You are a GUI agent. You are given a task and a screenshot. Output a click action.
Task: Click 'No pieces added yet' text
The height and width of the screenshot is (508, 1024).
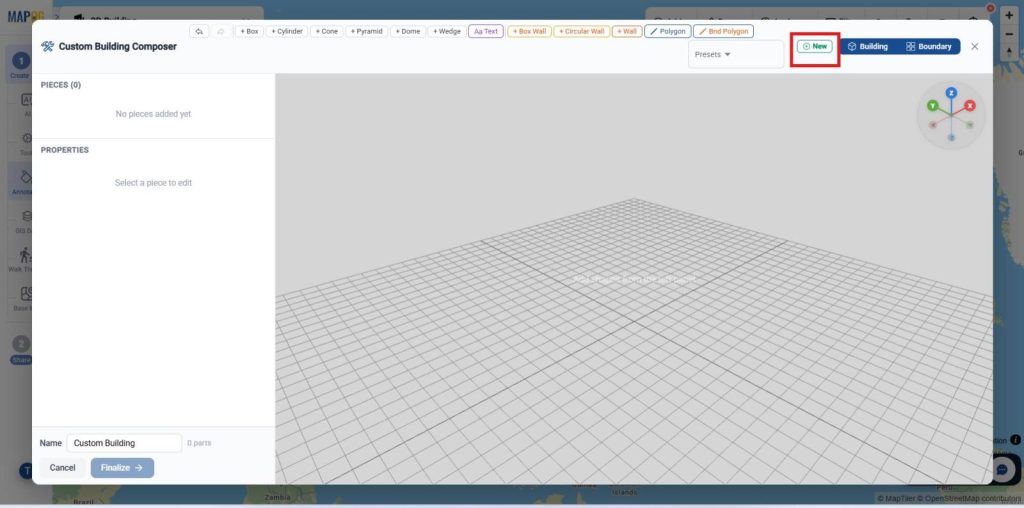point(153,114)
